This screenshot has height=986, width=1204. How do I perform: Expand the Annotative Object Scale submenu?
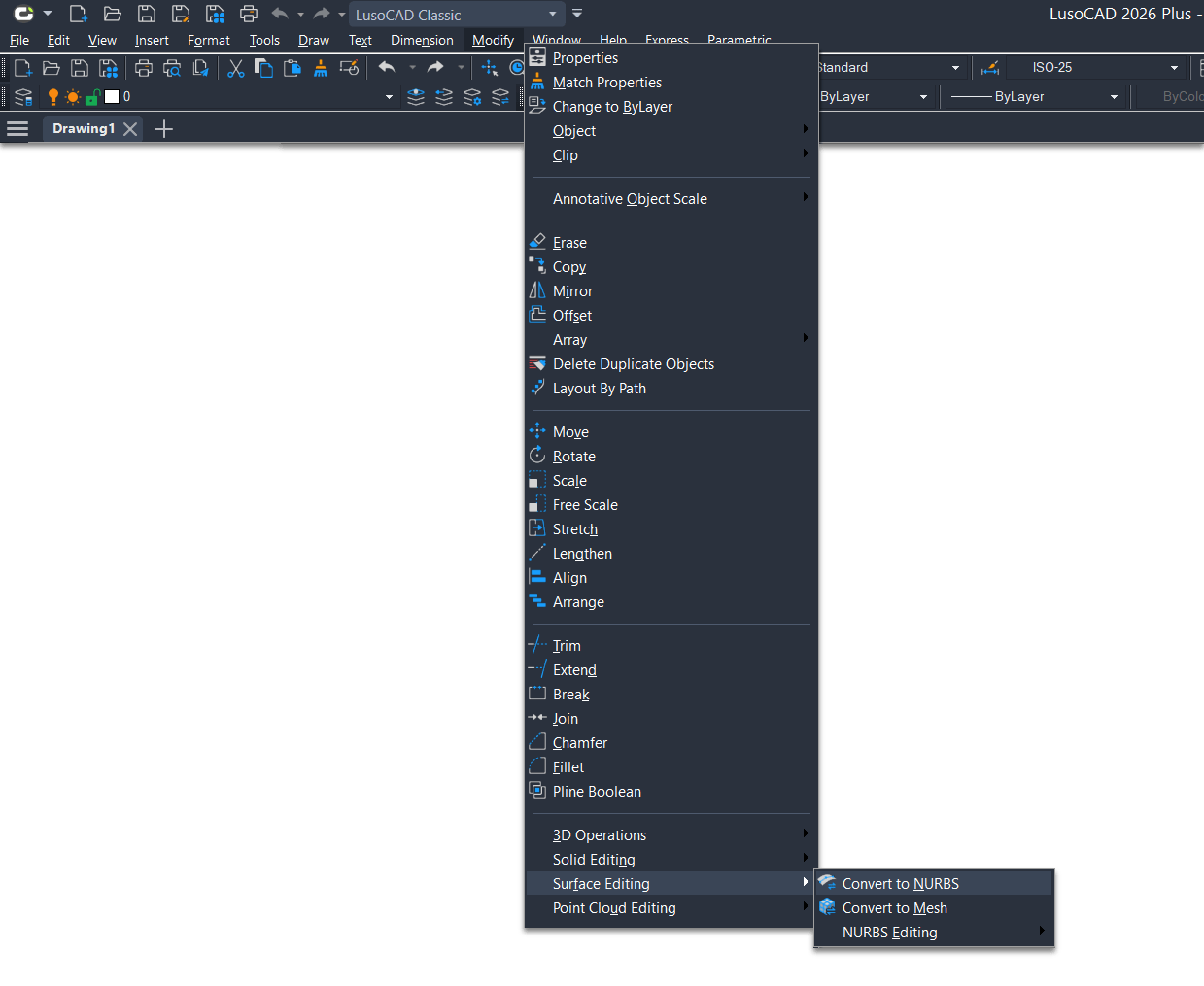click(x=671, y=199)
